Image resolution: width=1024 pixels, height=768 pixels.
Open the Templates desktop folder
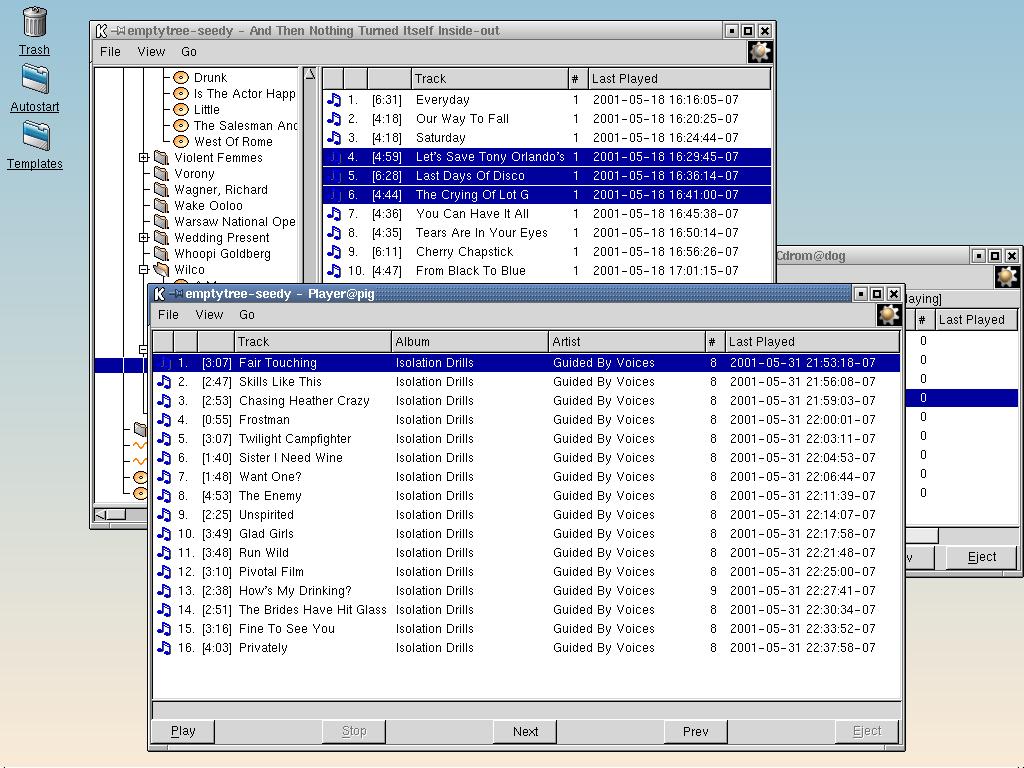[35, 137]
